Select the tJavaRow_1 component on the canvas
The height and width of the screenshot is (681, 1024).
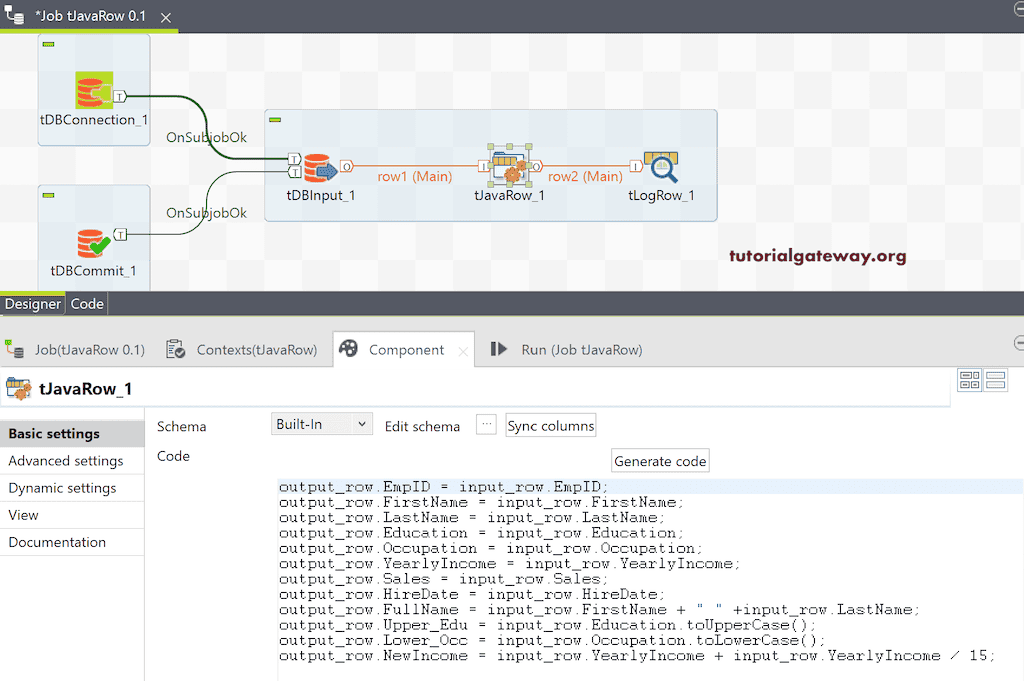pyautogui.click(x=508, y=167)
